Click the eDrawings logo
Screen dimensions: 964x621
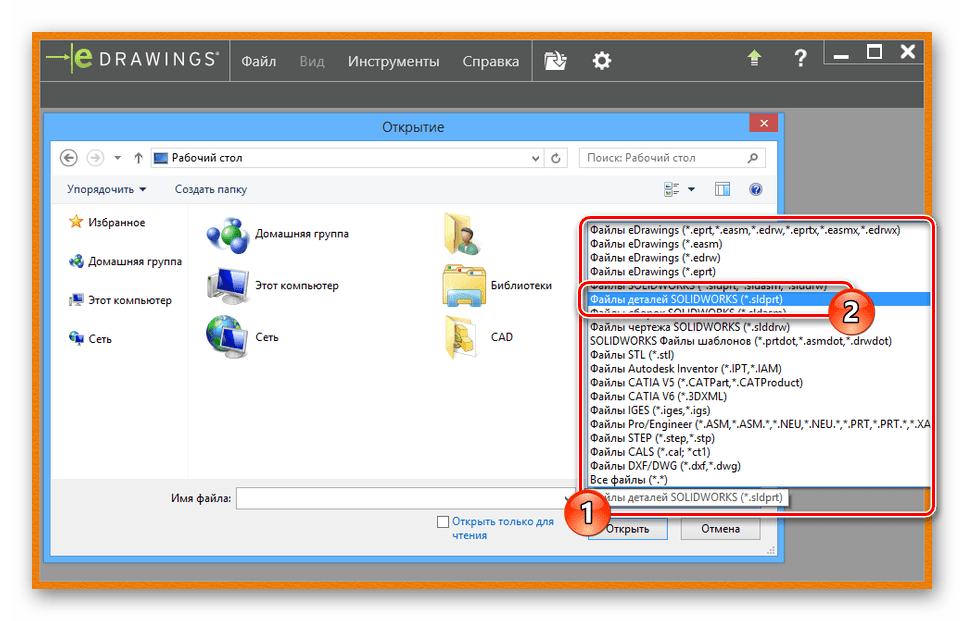(133, 59)
